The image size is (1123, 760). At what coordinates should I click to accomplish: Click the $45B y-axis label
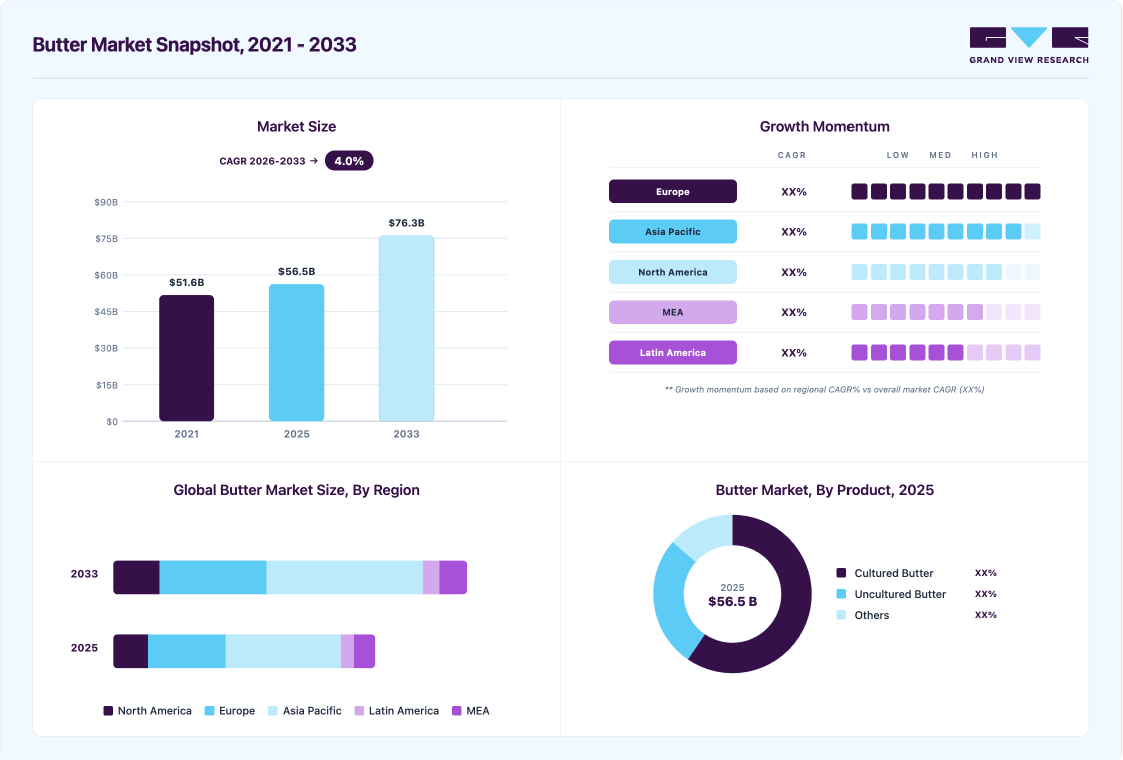[x=106, y=312]
